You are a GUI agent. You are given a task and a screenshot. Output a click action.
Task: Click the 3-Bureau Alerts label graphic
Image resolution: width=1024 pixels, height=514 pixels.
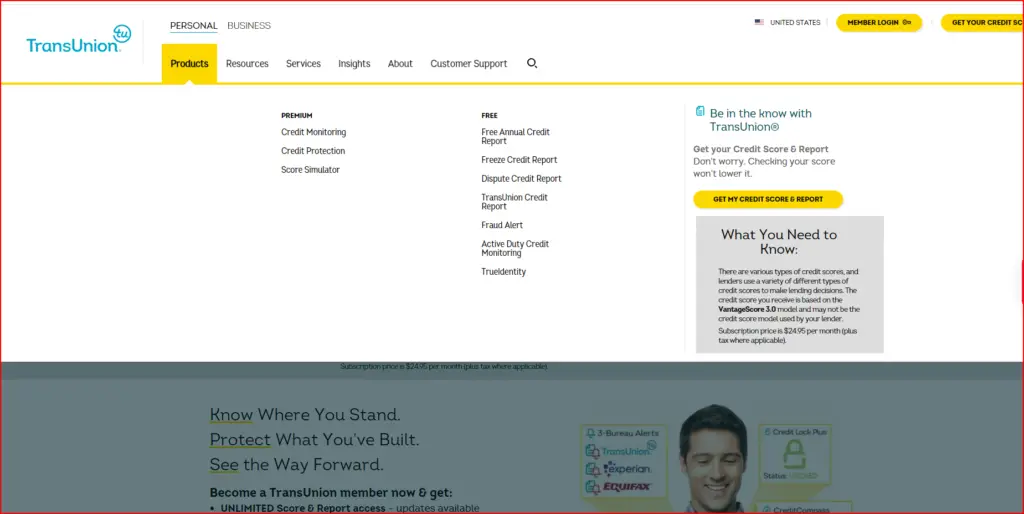pyautogui.click(x=623, y=433)
